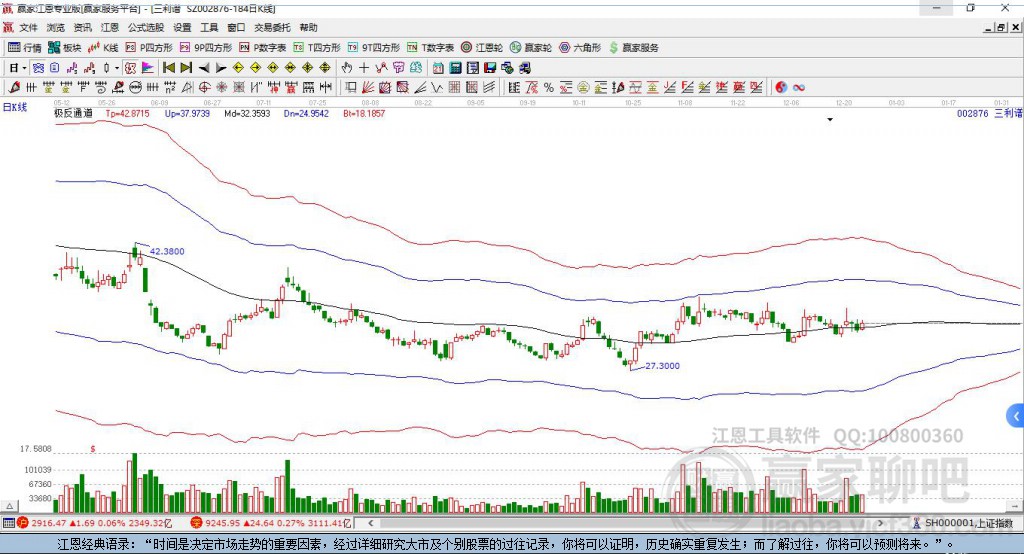Viewport: 1024px width, 554px height.
Task: Click the Shenzhen index 9245.95 status entry
Action: (272, 523)
